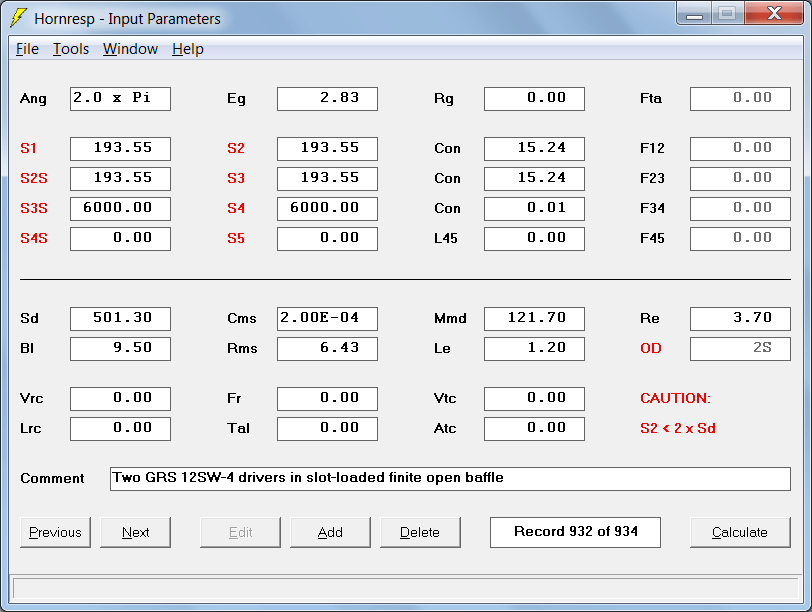Screen dimensions: 812x612
Task: Select the Bl field showing 9.50
Action: point(120,349)
